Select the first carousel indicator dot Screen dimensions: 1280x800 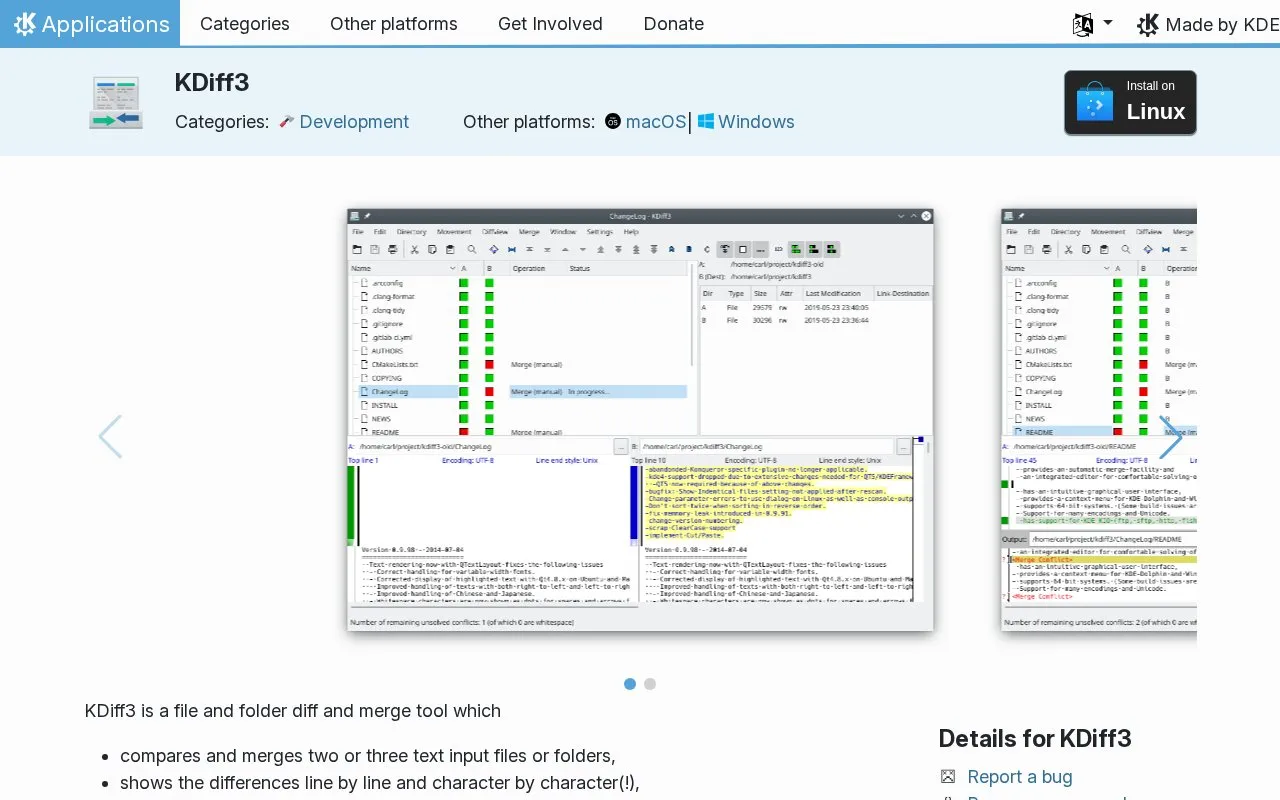click(x=630, y=684)
